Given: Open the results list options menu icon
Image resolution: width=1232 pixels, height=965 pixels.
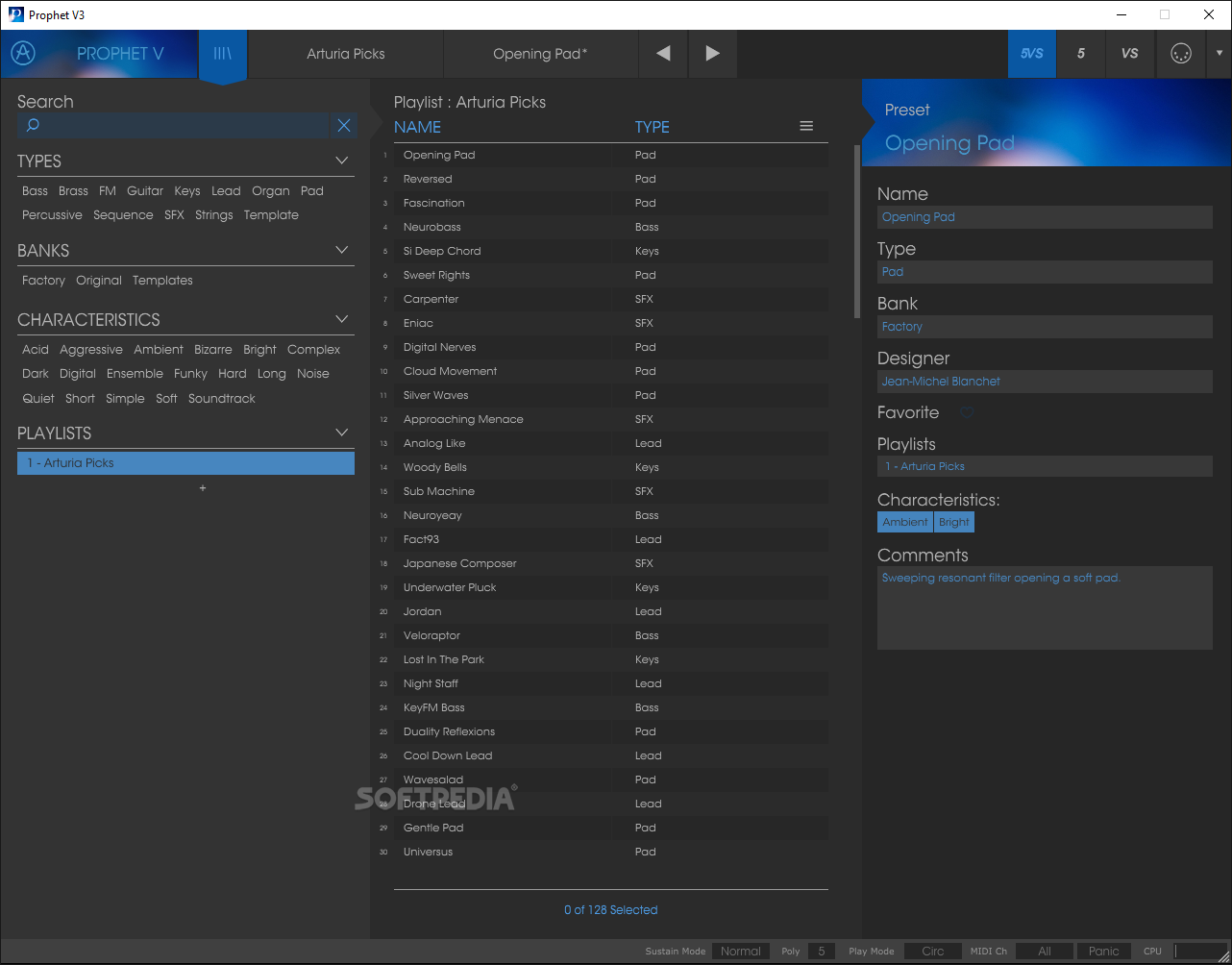Looking at the screenshot, I should pos(806,126).
